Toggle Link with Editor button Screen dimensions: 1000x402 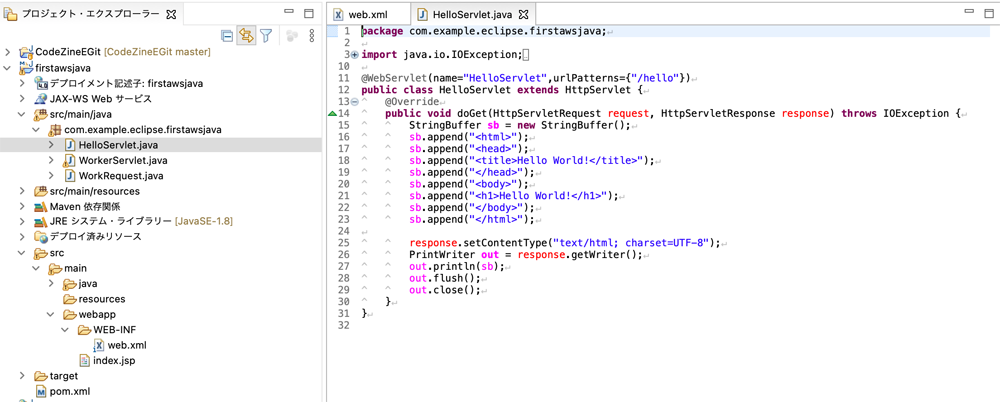pos(246,36)
